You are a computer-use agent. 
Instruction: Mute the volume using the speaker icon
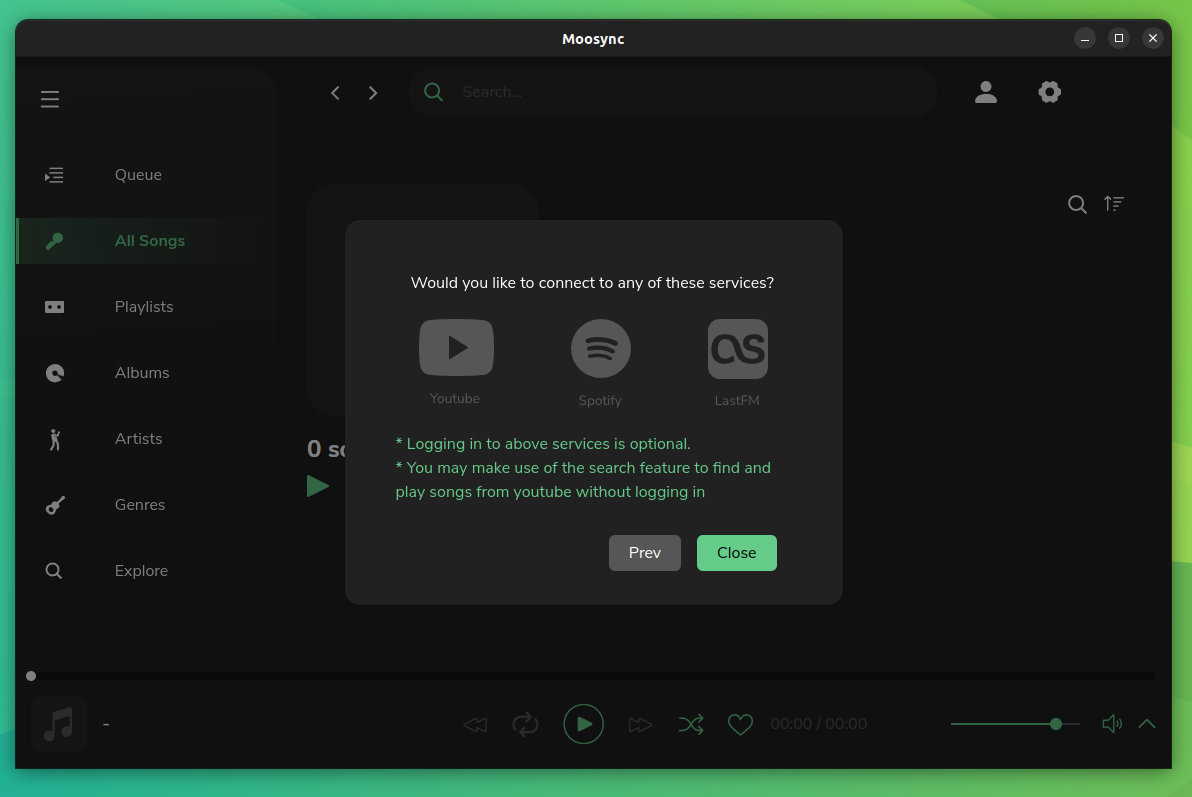click(x=1111, y=723)
